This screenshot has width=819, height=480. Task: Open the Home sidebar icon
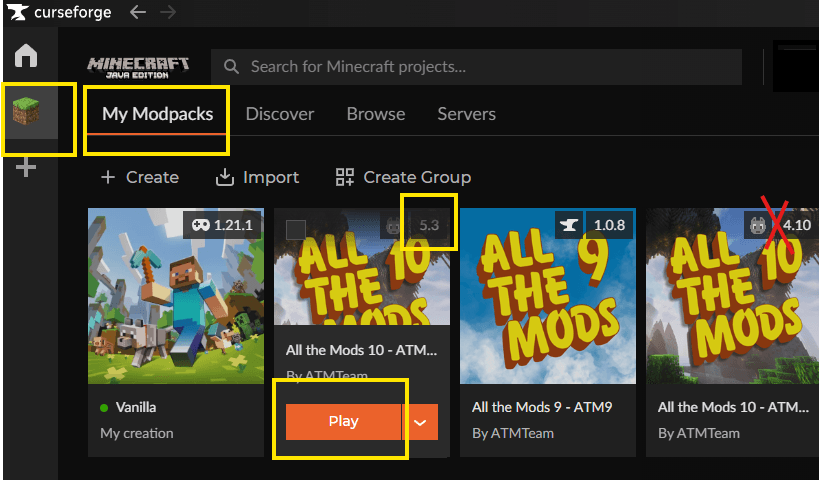point(26,55)
